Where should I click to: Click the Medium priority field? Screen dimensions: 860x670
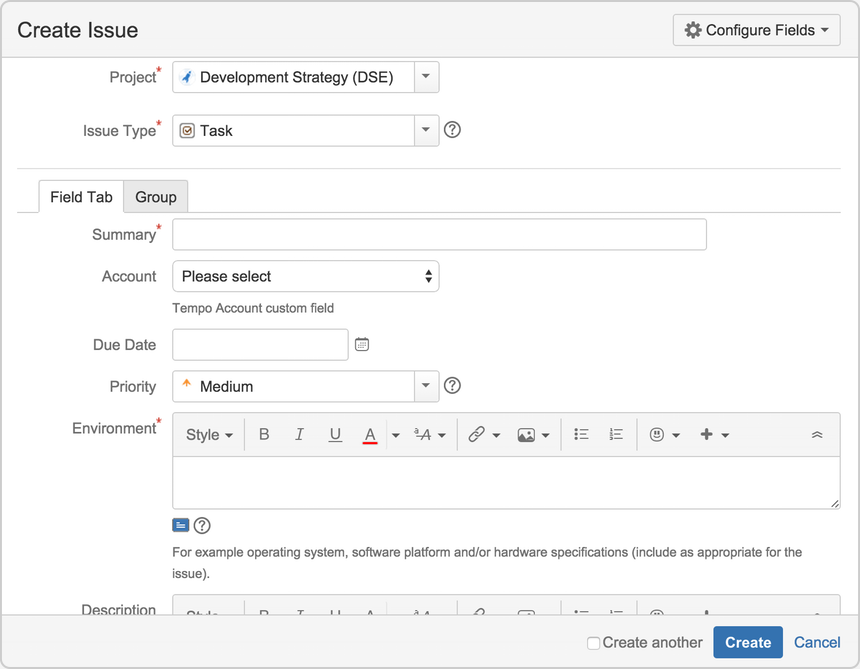293,386
